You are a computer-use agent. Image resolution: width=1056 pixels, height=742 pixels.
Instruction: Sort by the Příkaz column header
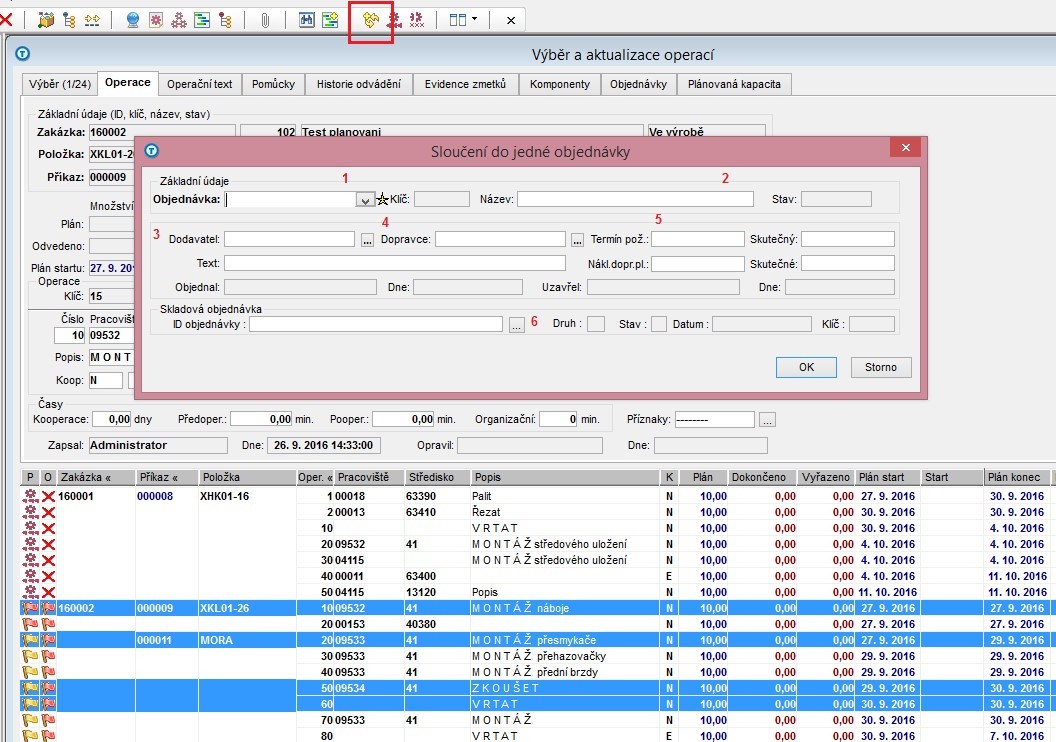click(166, 477)
